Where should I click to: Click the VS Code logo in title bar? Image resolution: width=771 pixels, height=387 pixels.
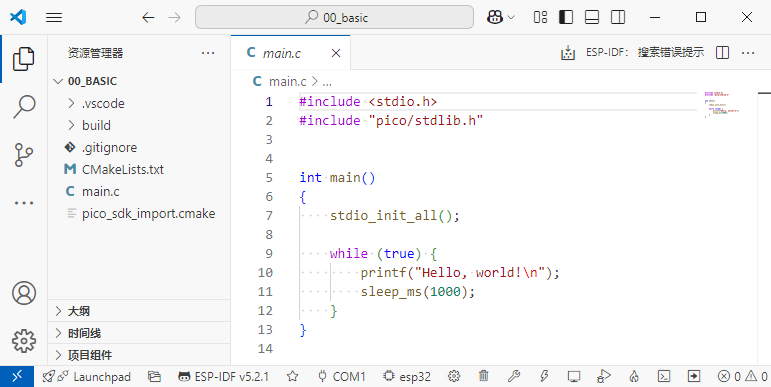[18, 18]
